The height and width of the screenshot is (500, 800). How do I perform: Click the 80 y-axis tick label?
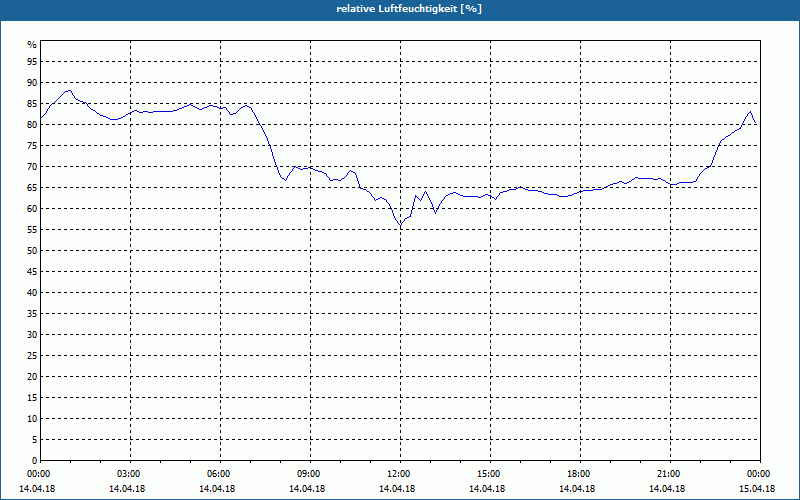[32, 124]
